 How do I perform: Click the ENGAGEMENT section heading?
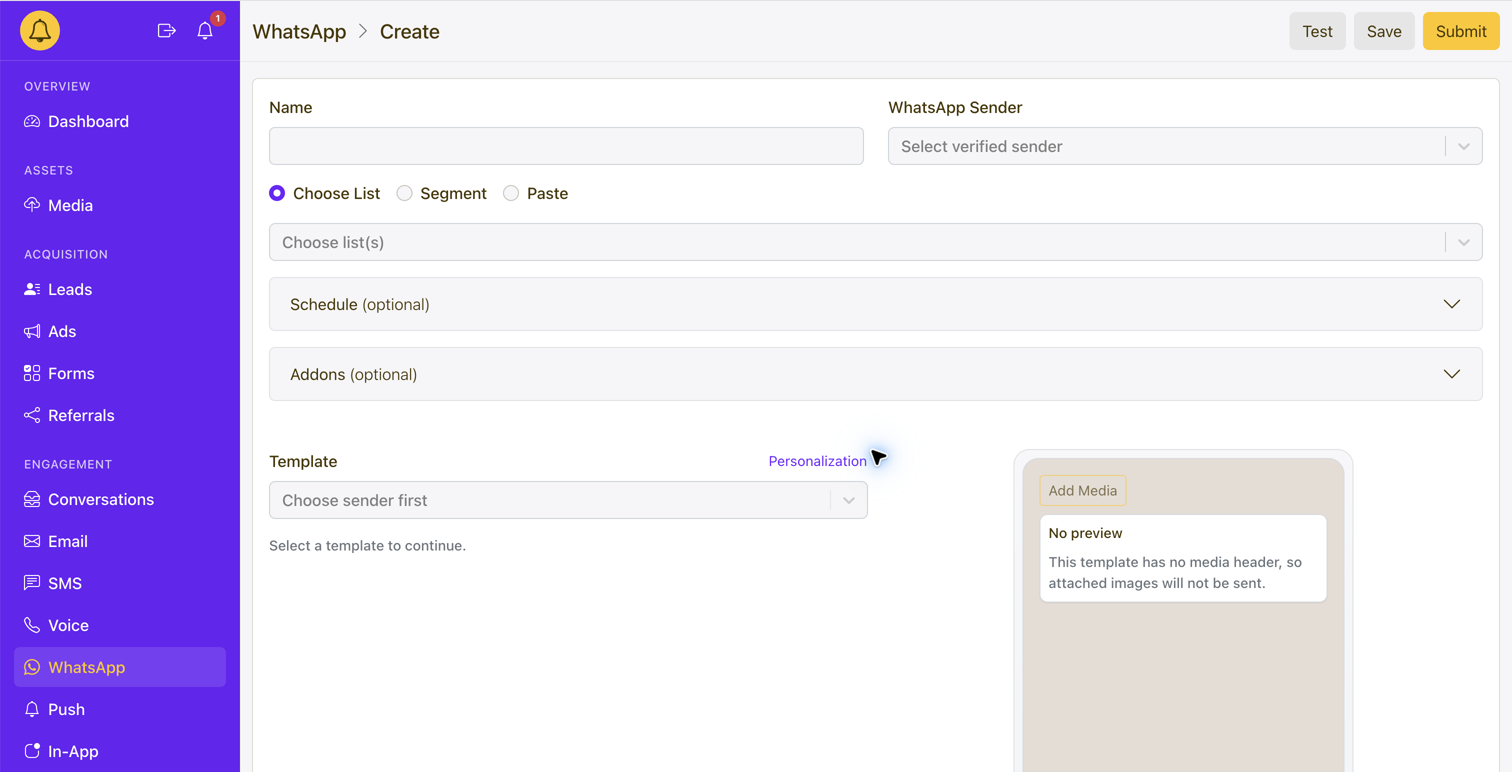(68, 464)
